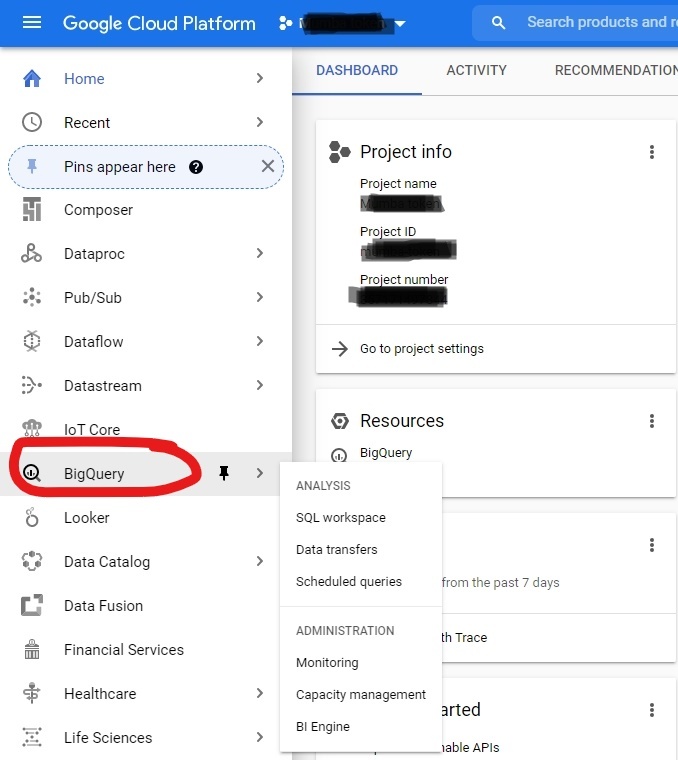Image resolution: width=678 pixels, height=760 pixels.
Task: Select Scheduled queries in submenu
Action: coord(349,582)
